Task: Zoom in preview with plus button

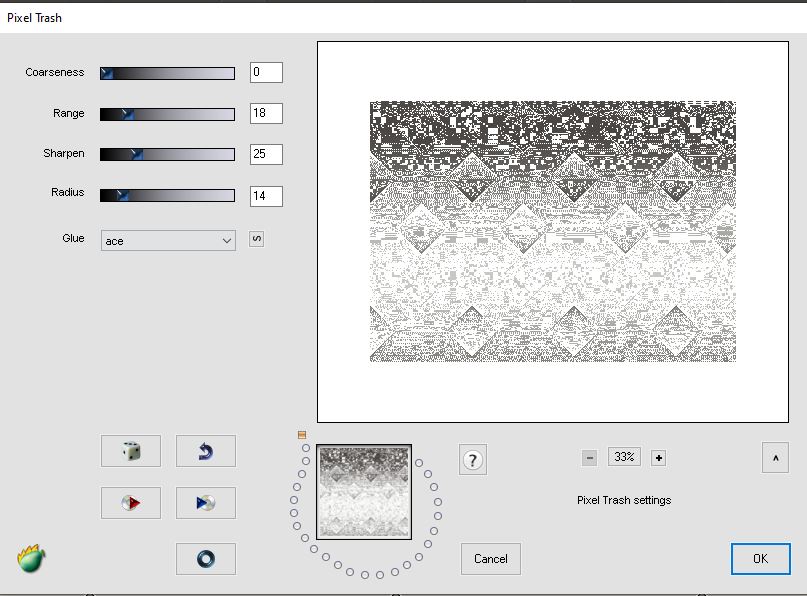Action: coord(659,458)
